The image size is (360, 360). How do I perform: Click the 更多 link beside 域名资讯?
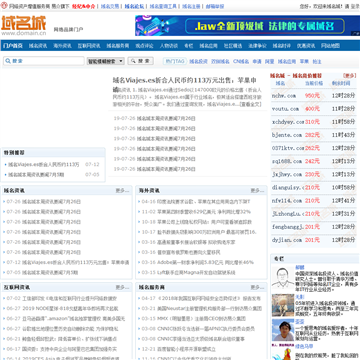point(122,191)
